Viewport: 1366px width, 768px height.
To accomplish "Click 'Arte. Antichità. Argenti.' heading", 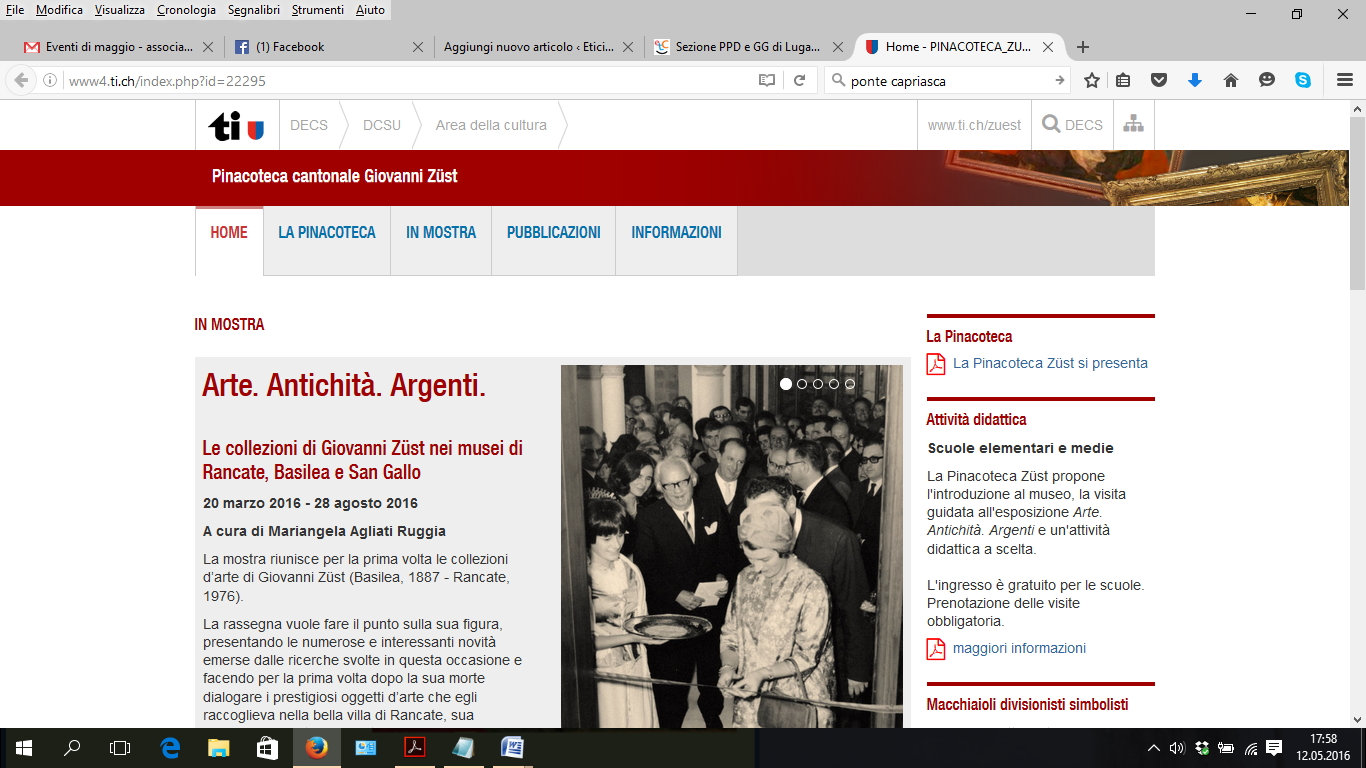I will pyautogui.click(x=344, y=385).
